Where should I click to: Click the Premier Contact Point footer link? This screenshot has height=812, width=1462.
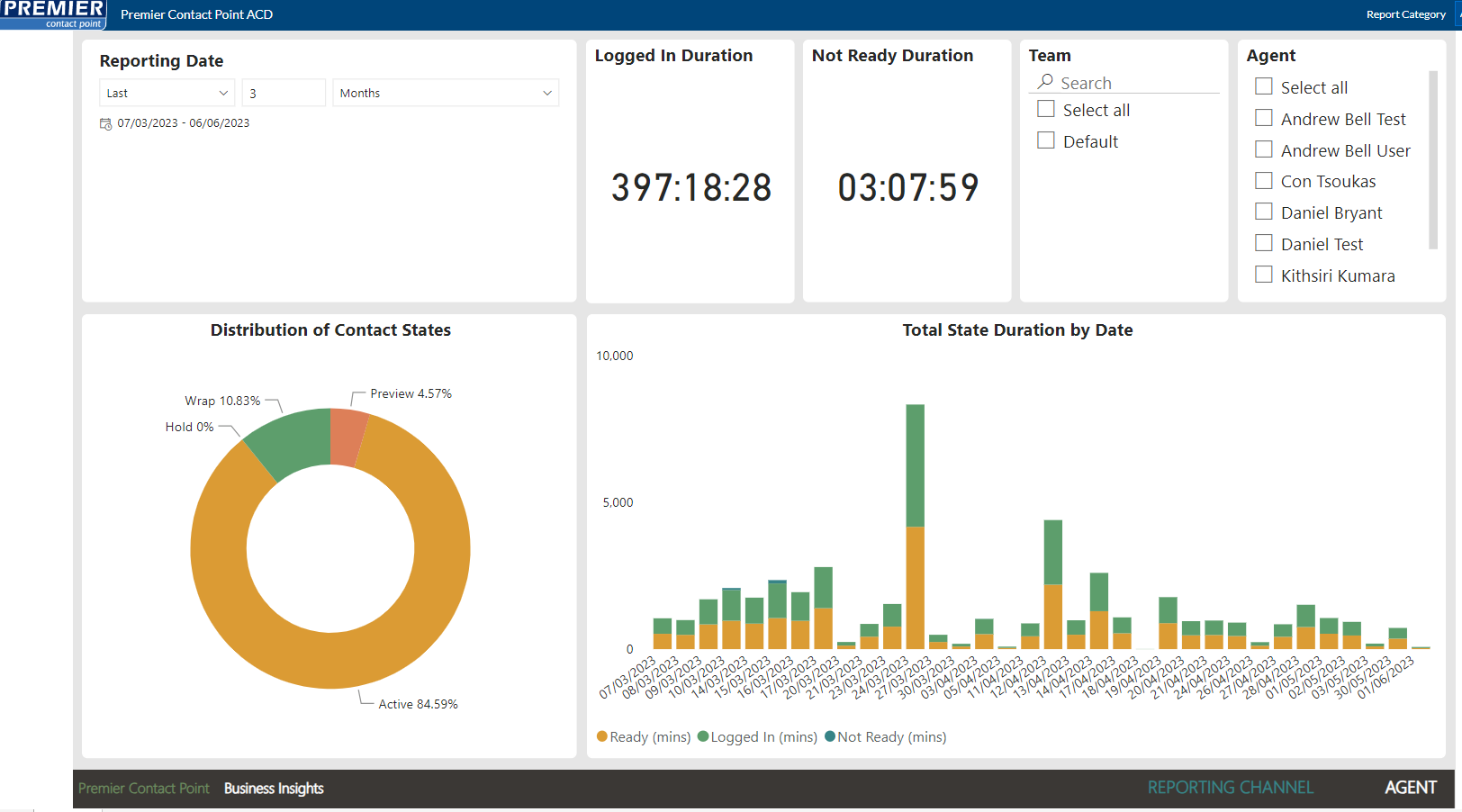144,789
